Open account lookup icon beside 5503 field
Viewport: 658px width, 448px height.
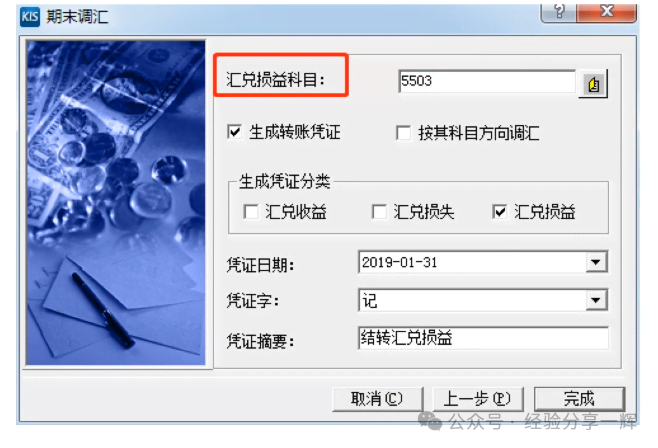click(x=593, y=84)
